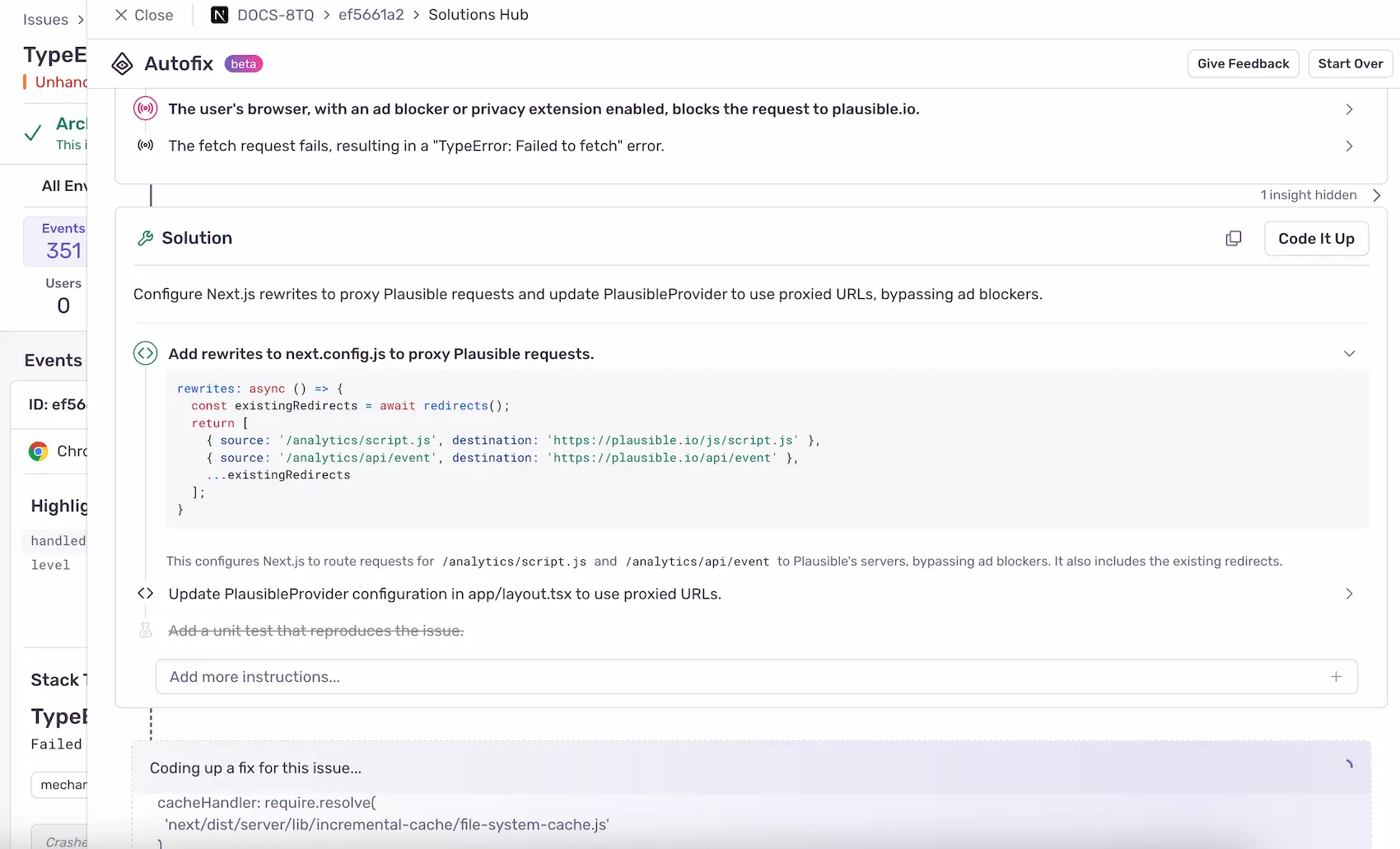Expand the ad blocker blocks request insight

coord(1349,109)
